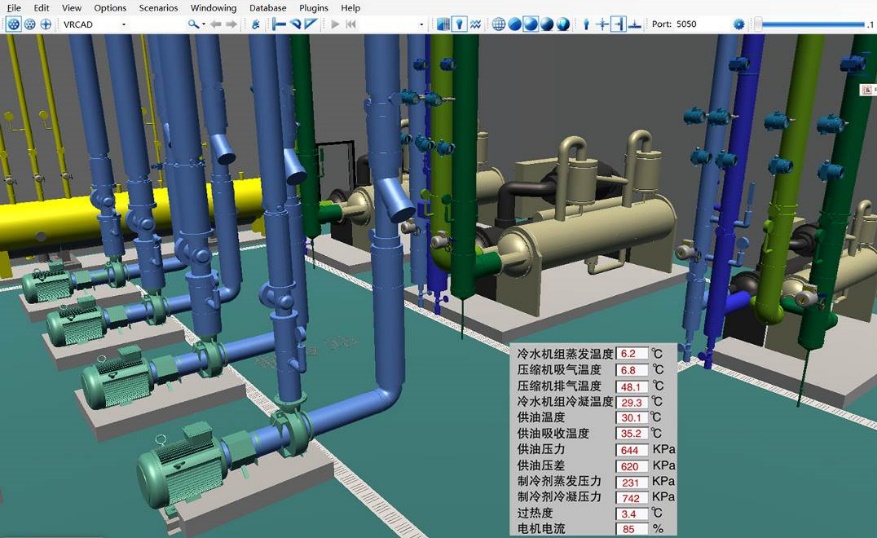Screen dimensions: 877x538
Task: Click the play simulation button
Action: coord(335,24)
